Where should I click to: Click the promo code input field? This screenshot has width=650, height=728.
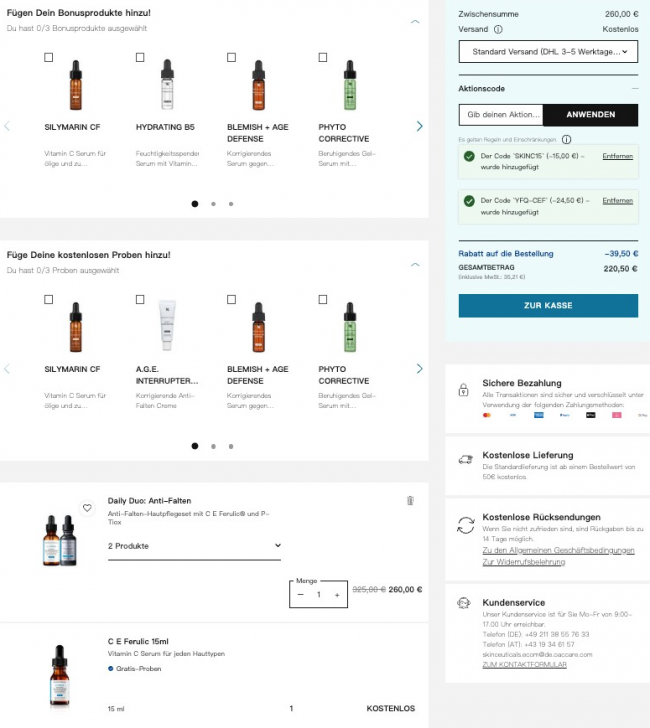500,115
